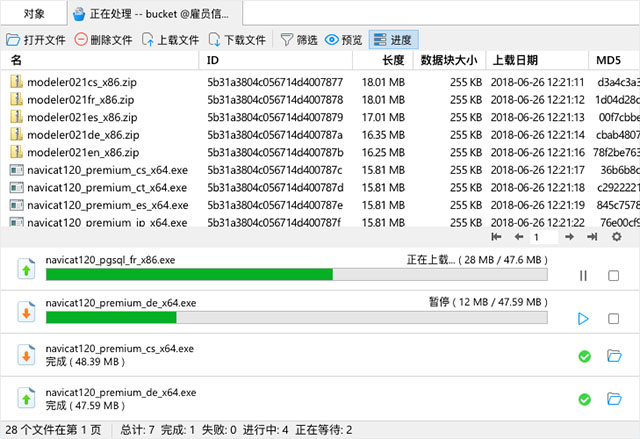Open the grid settings gear icon
The height and width of the screenshot is (439, 640).
coord(617,237)
